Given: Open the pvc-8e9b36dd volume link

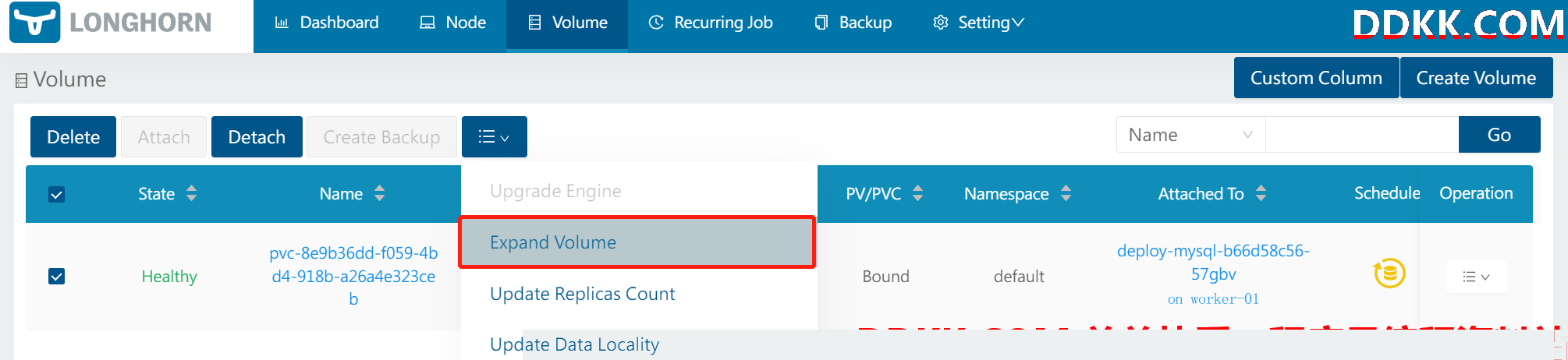Looking at the screenshot, I should tap(353, 276).
